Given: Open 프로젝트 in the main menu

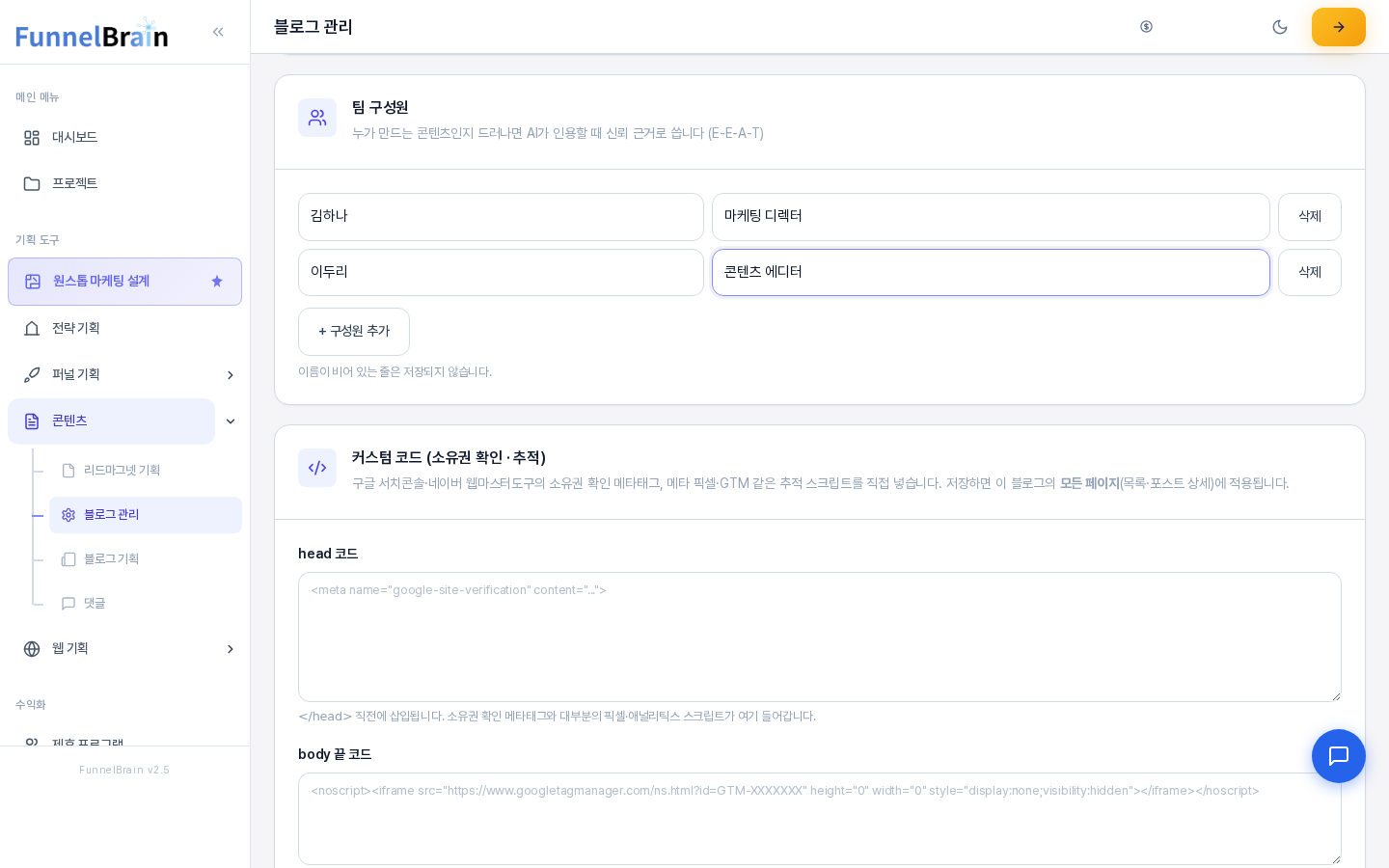Looking at the screenshot, I should 125,184.
